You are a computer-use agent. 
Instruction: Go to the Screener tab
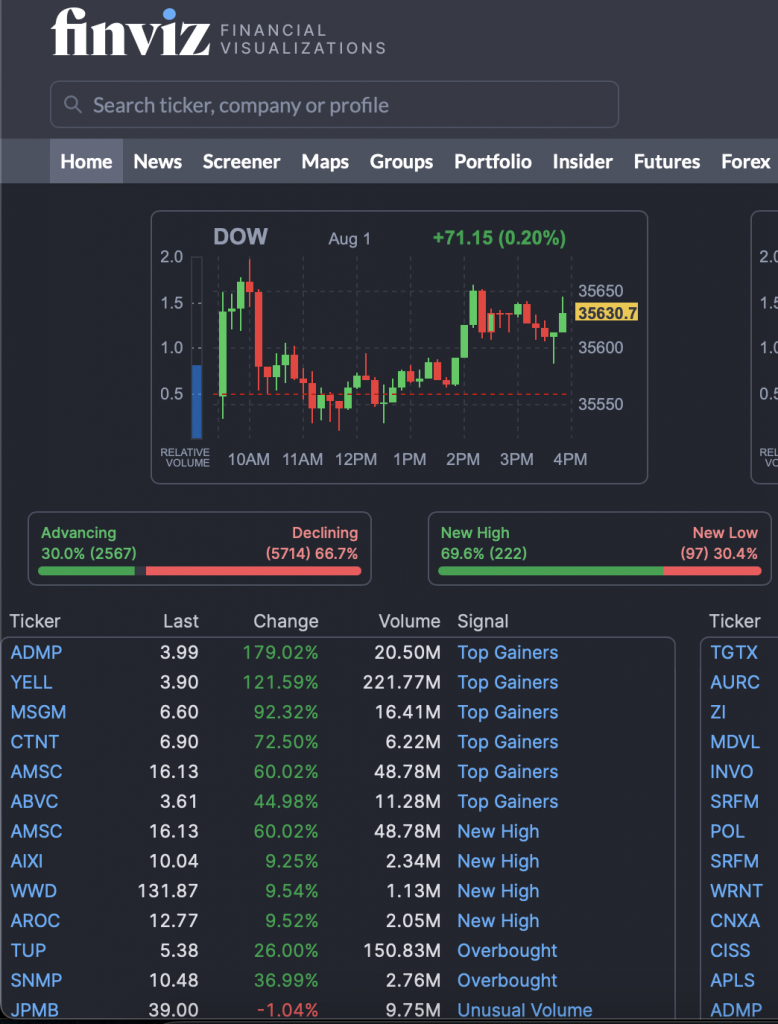click(x=241, y=161)
